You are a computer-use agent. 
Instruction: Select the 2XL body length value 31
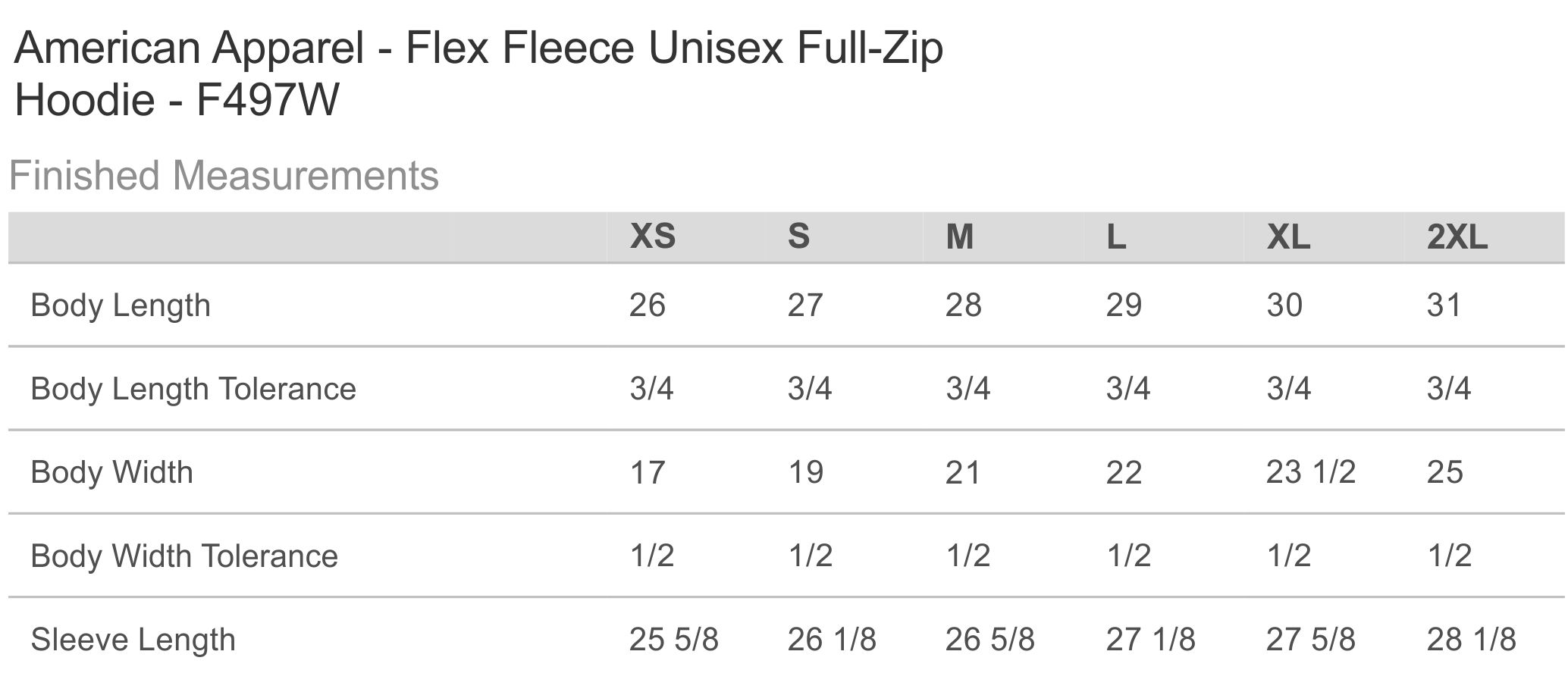tap(1443, 305)
